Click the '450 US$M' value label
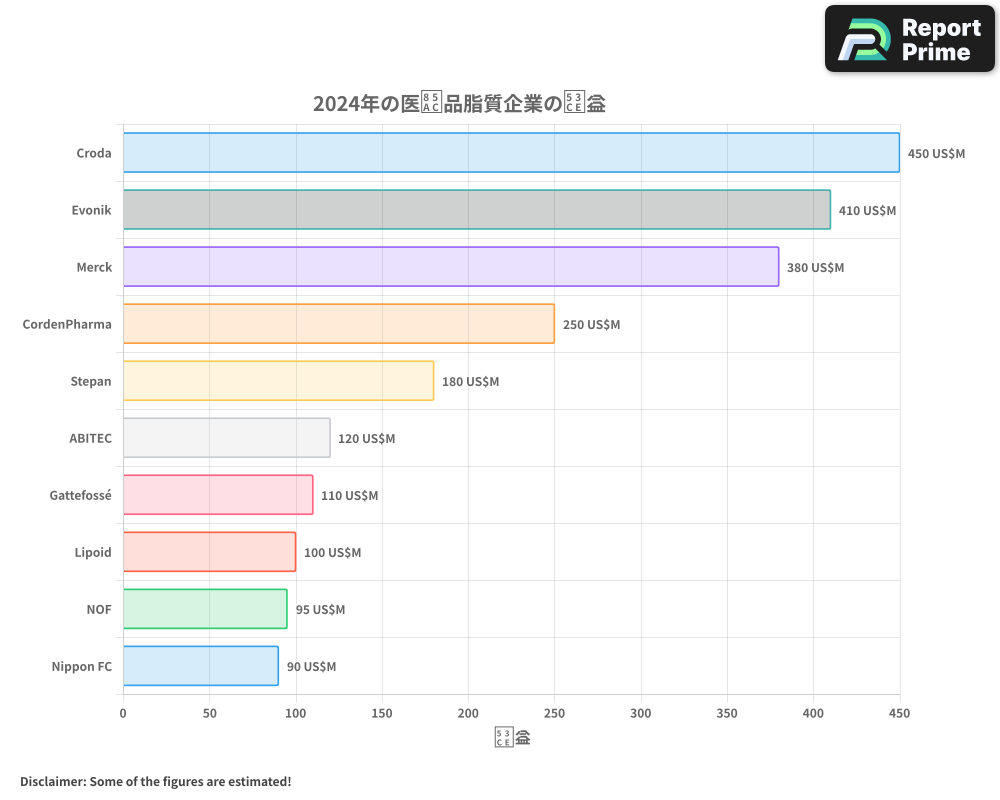1000x800 pixels. click(934, 153)
